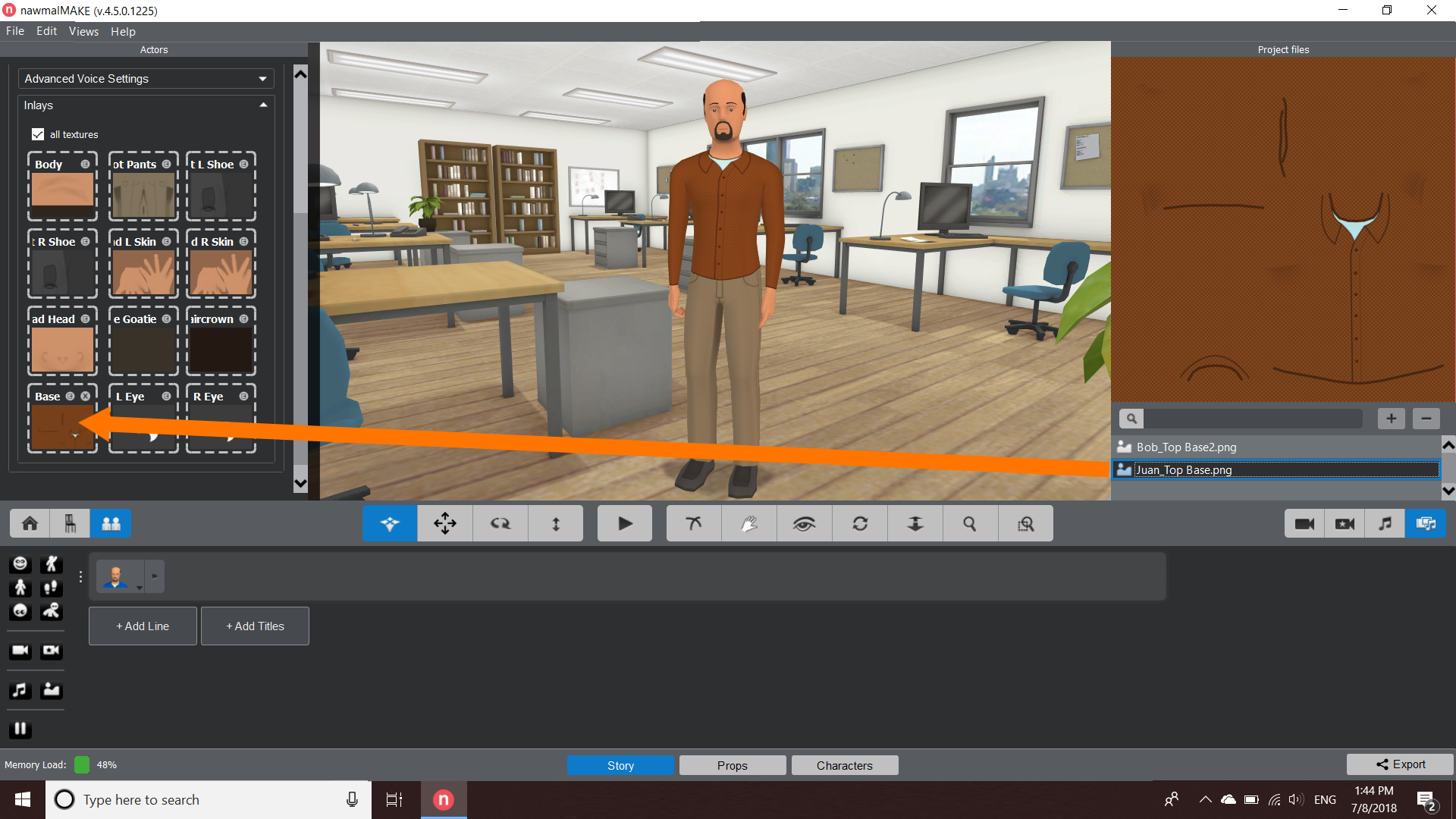Open the props chair icon
Viewport: 1456px width, 819px height.
coord(71,523)
